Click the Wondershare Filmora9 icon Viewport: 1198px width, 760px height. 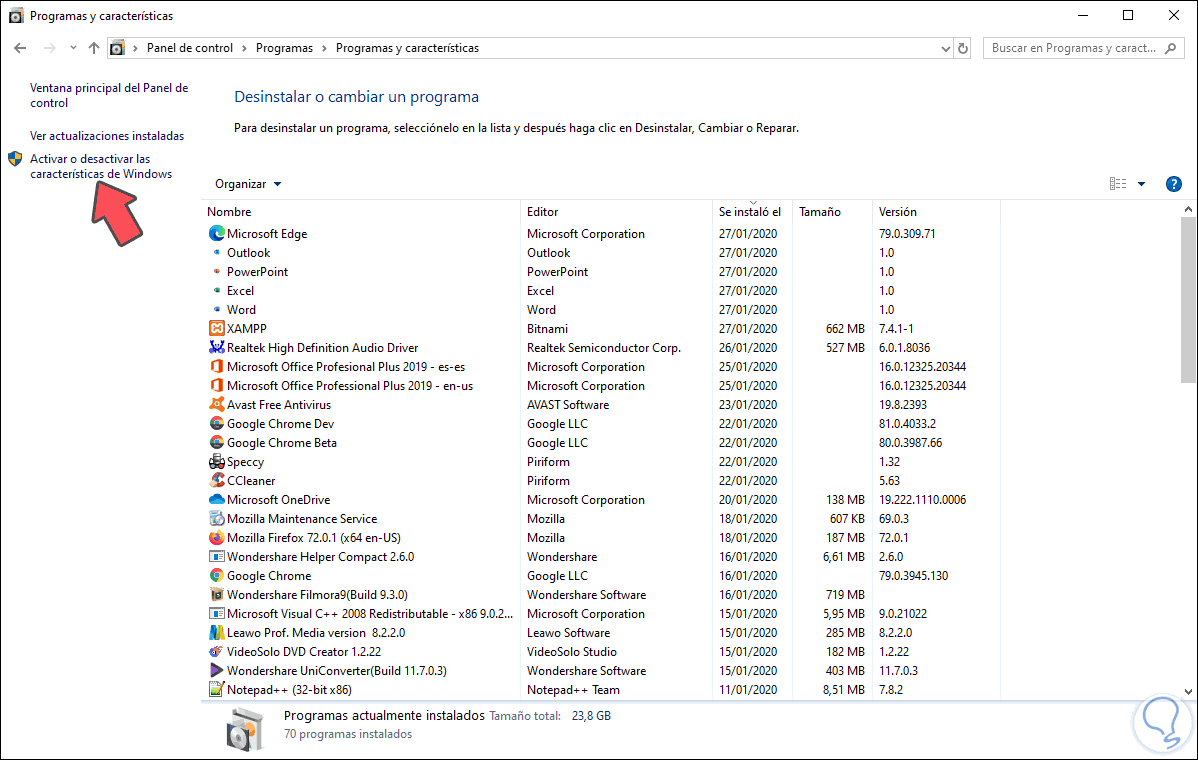[216, 594]
